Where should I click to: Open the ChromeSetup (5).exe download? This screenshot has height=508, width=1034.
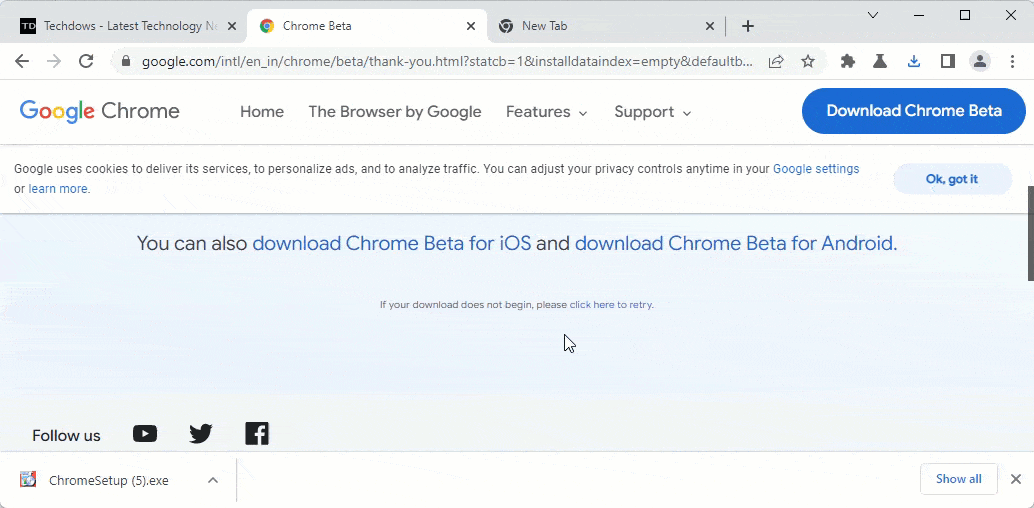pyautogui.click(x=109, y=480)
